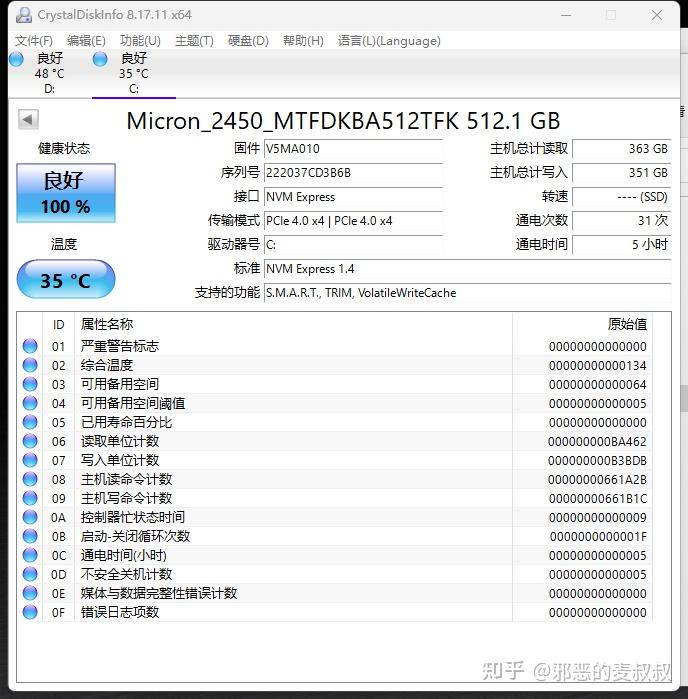Select the C: disk tab at 35 °C
The image size is (688, 699).
[134, 74]
